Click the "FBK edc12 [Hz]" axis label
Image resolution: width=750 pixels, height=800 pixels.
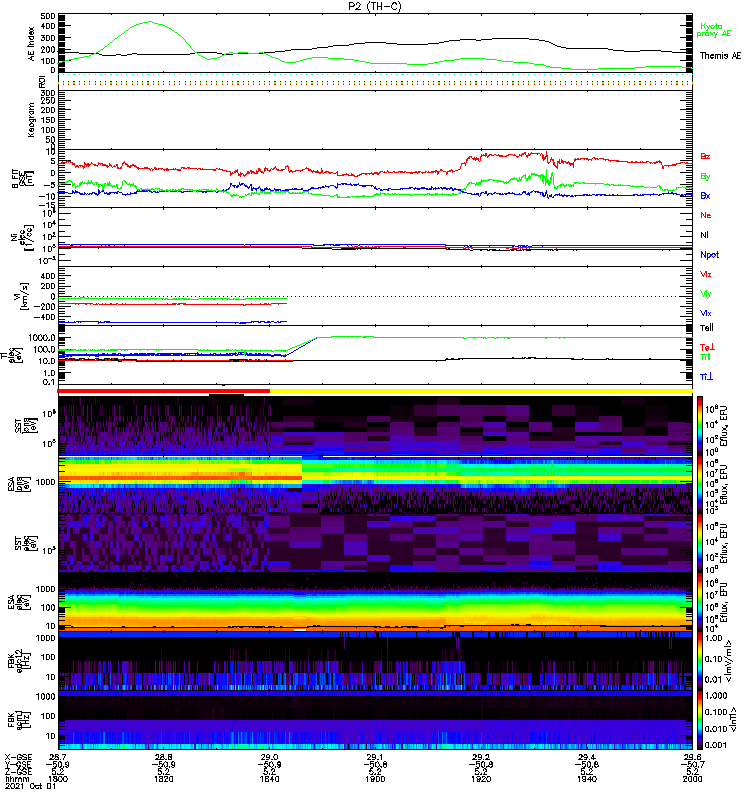[x=19, y=662]
